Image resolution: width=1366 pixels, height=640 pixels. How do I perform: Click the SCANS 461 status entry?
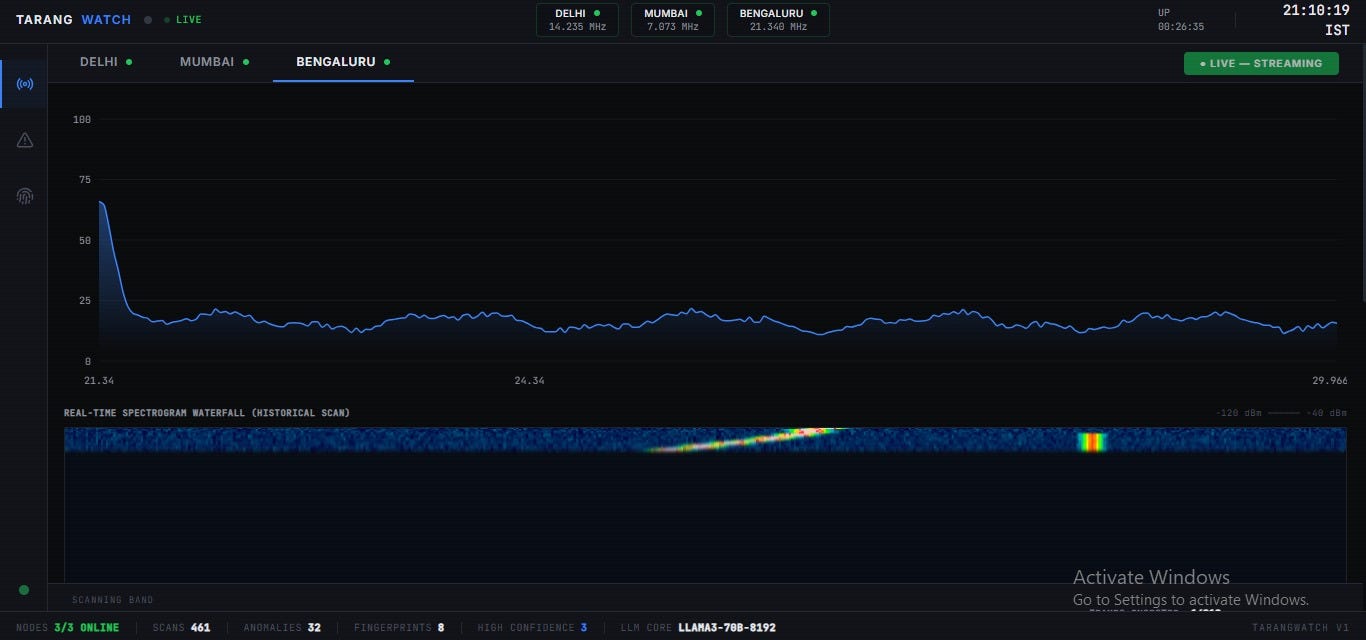tap(181, 628)
